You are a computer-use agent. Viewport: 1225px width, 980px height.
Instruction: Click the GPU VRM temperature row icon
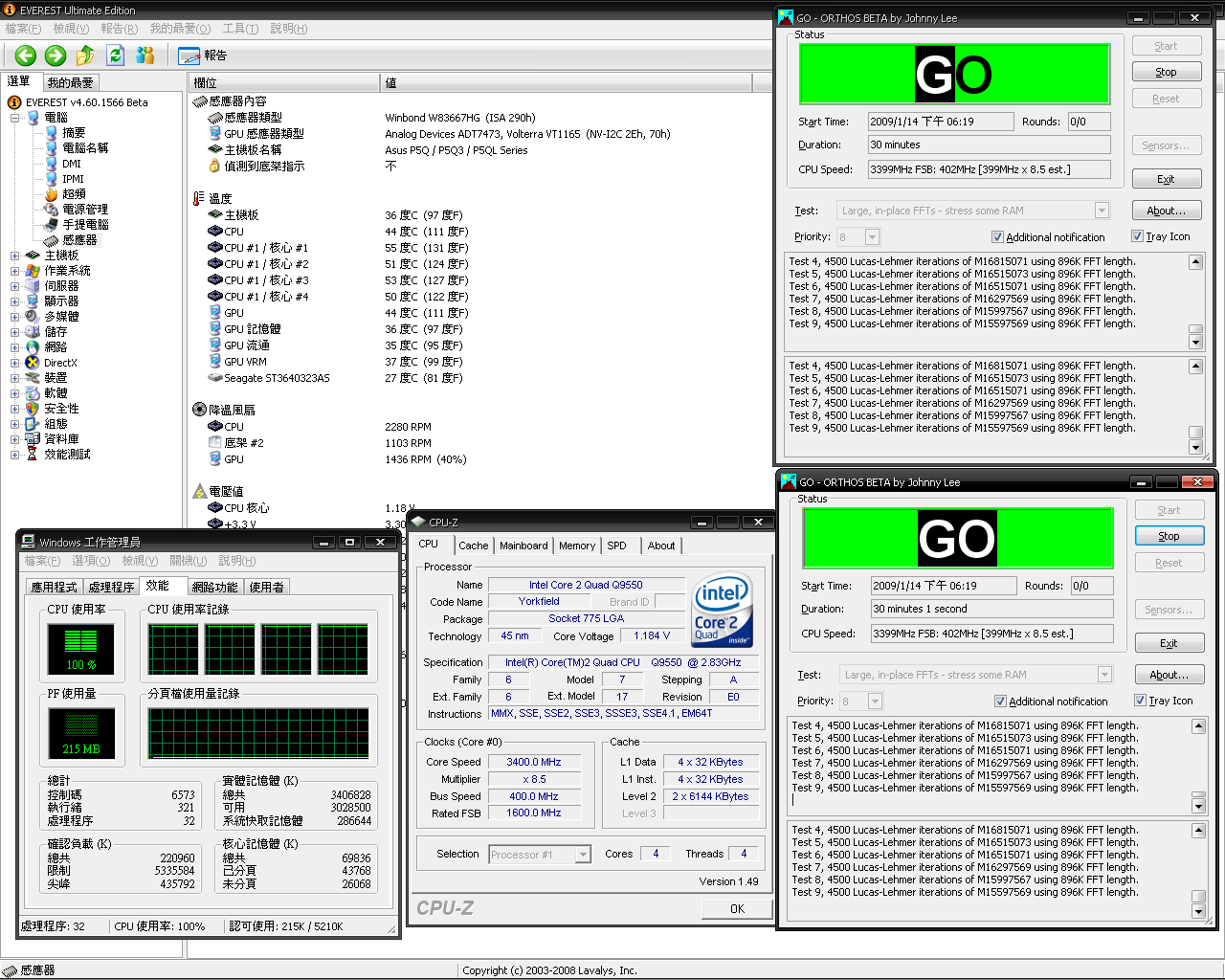point(215,362)
